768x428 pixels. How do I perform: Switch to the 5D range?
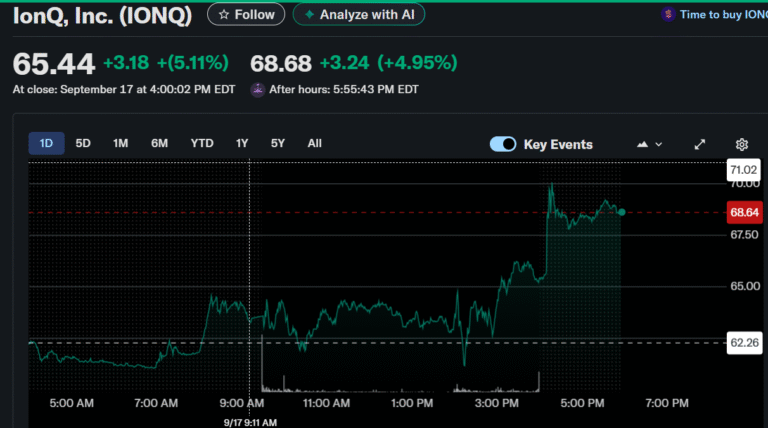[83, 143]
